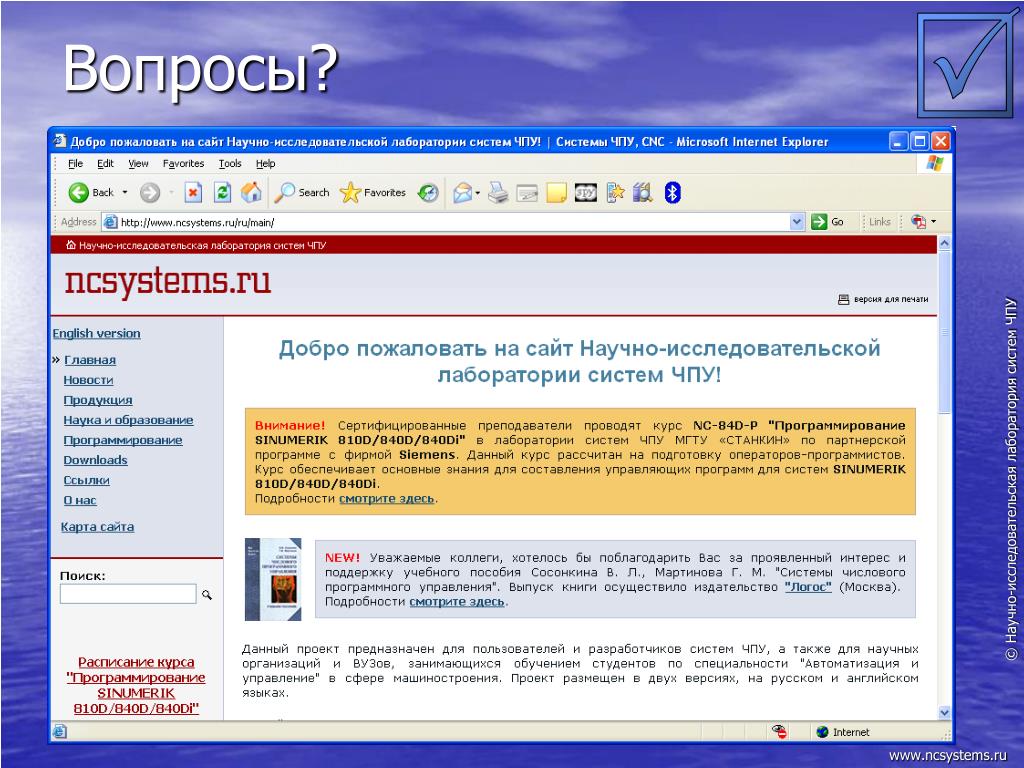Open the Tools menu

tap(230, 163)
